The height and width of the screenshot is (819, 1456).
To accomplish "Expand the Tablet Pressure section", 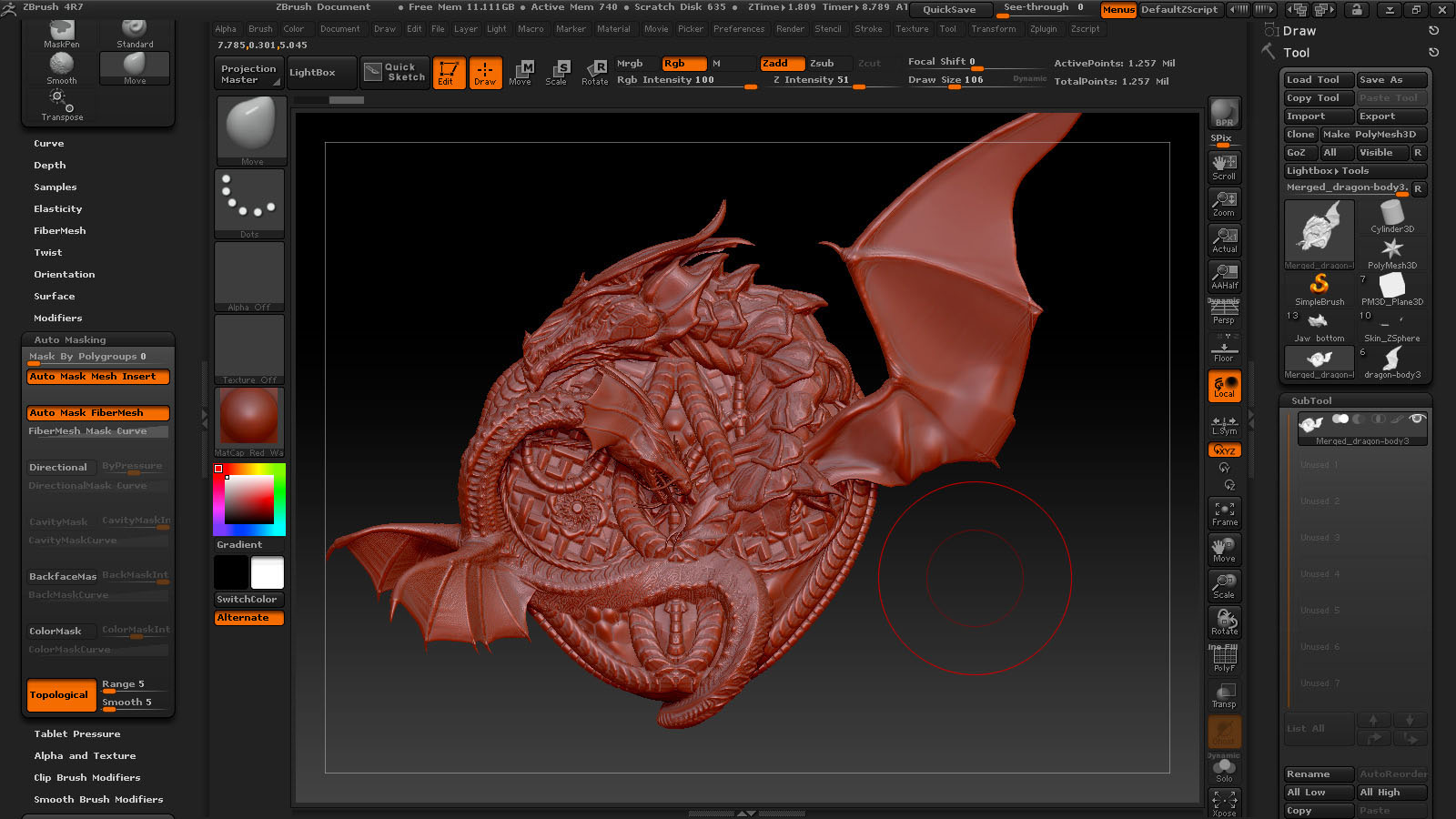I will [77, 734].
